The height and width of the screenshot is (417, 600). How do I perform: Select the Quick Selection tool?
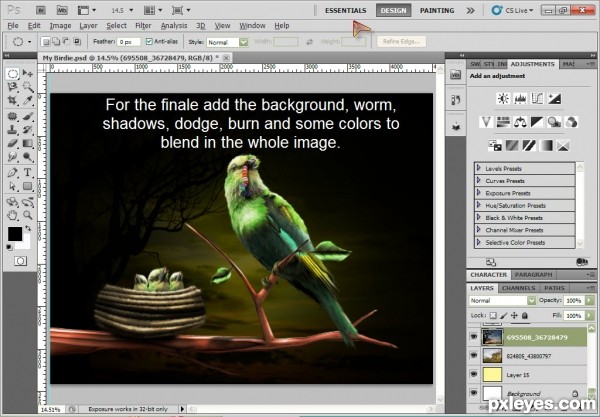click(28, 87)
